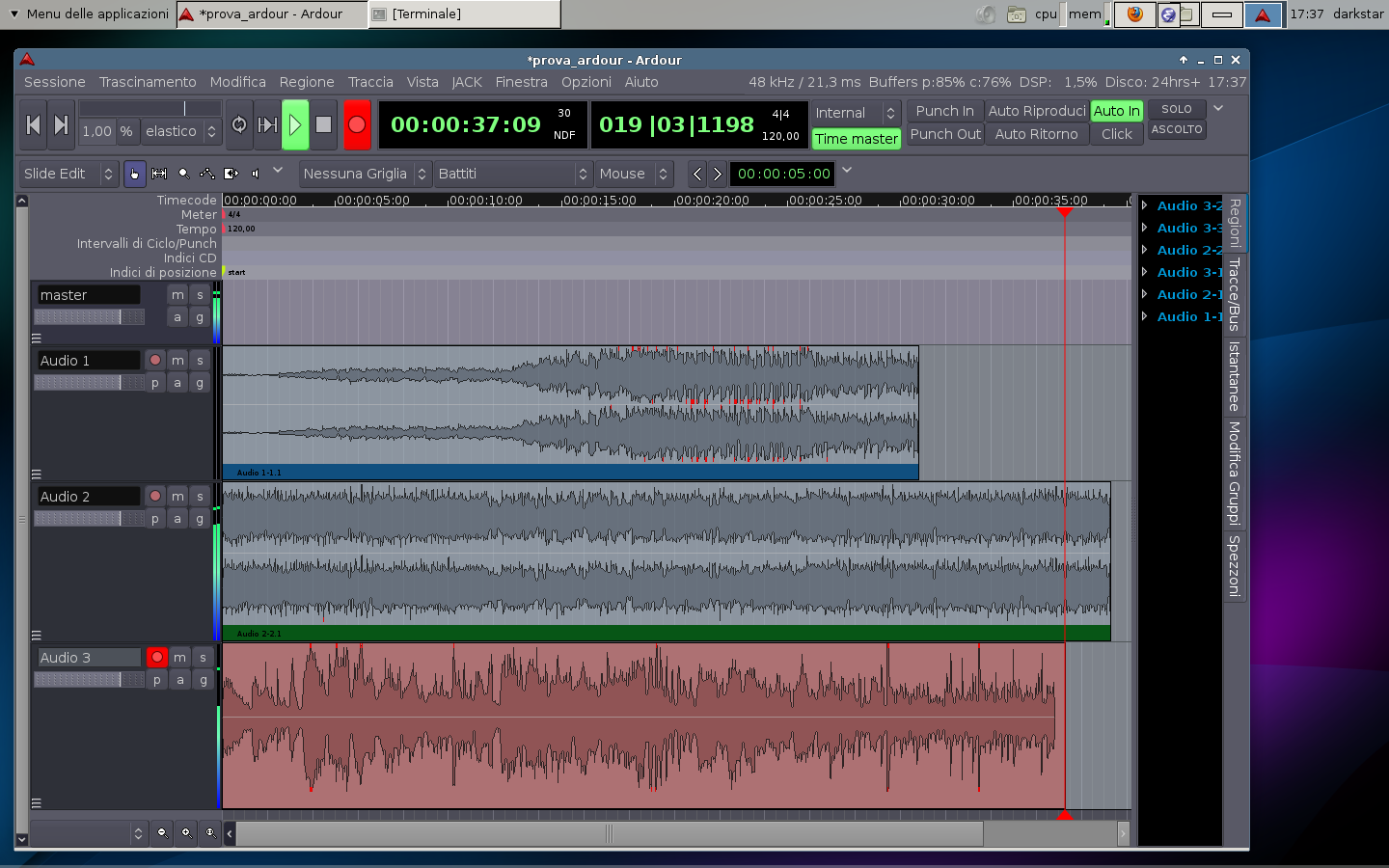Select the Zoom magnifier tool
This screenshot has height=868, width=1389.
pos(183,174)
